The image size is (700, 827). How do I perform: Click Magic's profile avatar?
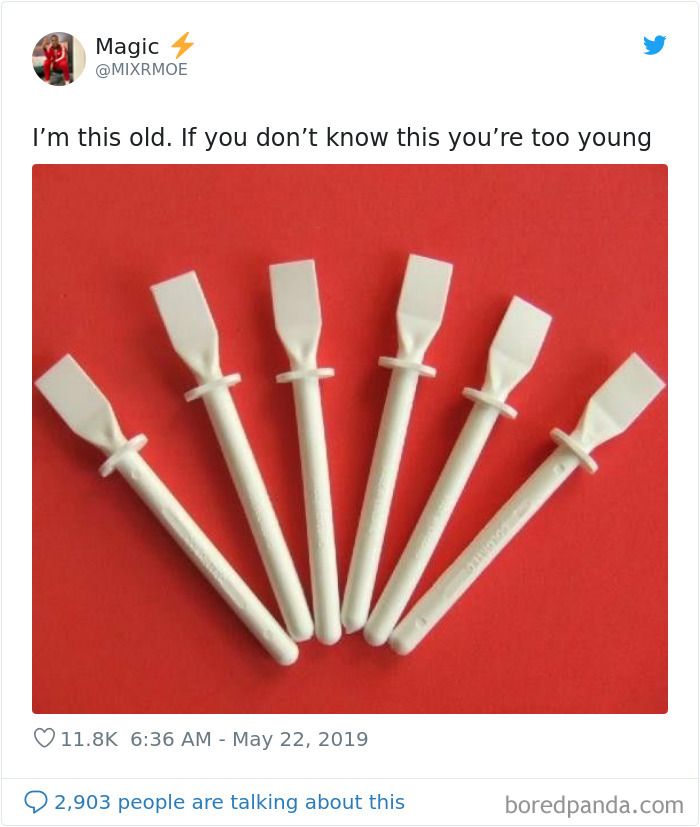pos(58,58)
